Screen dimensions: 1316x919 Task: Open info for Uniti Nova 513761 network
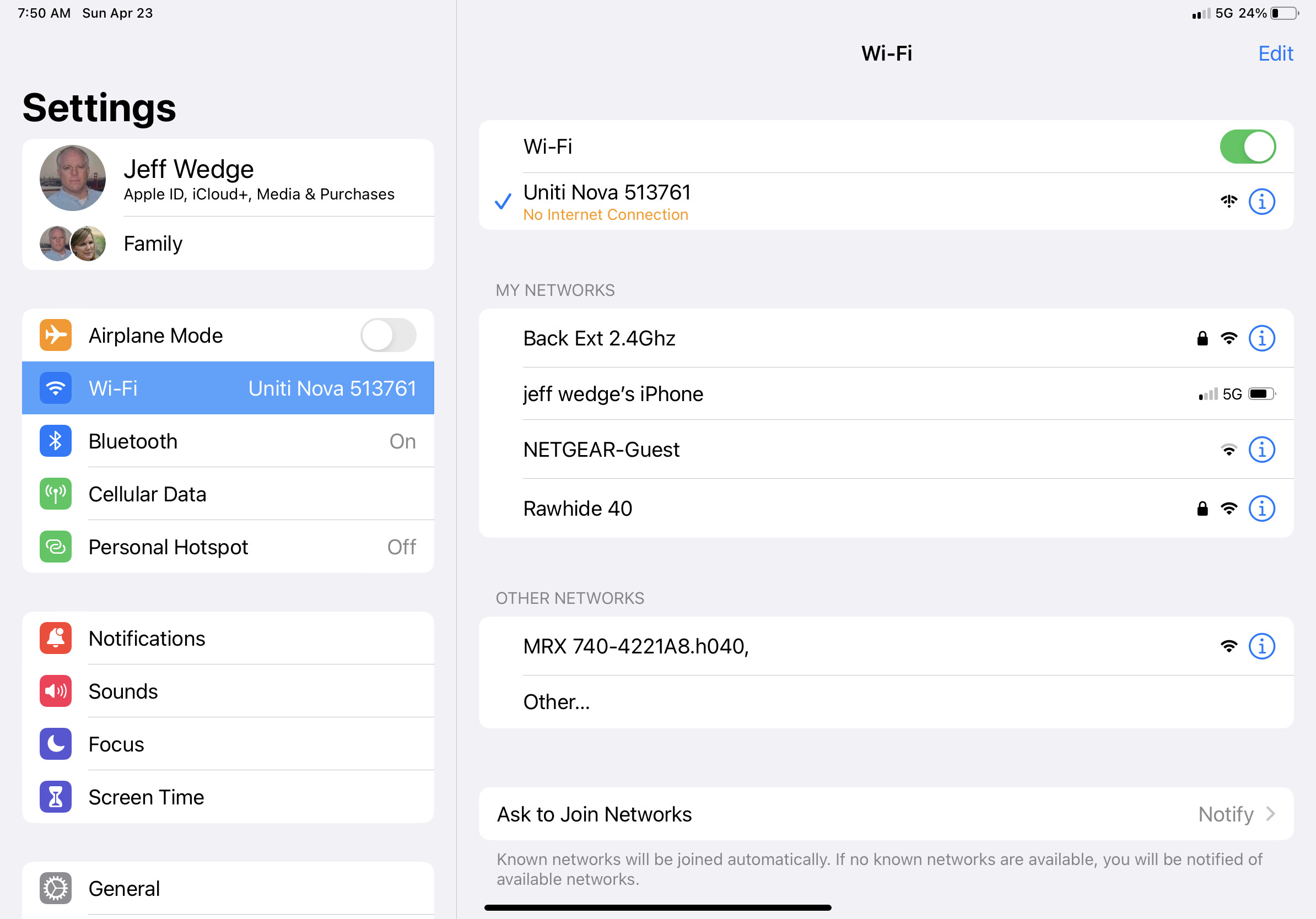[x=1261, y=202]
